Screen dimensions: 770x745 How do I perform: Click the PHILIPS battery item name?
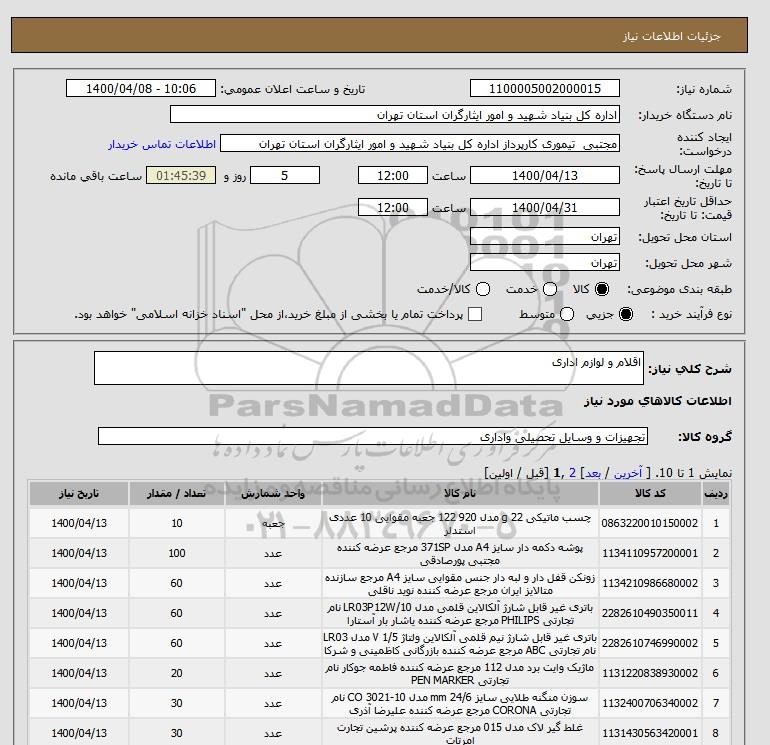(x=460, y=613)
